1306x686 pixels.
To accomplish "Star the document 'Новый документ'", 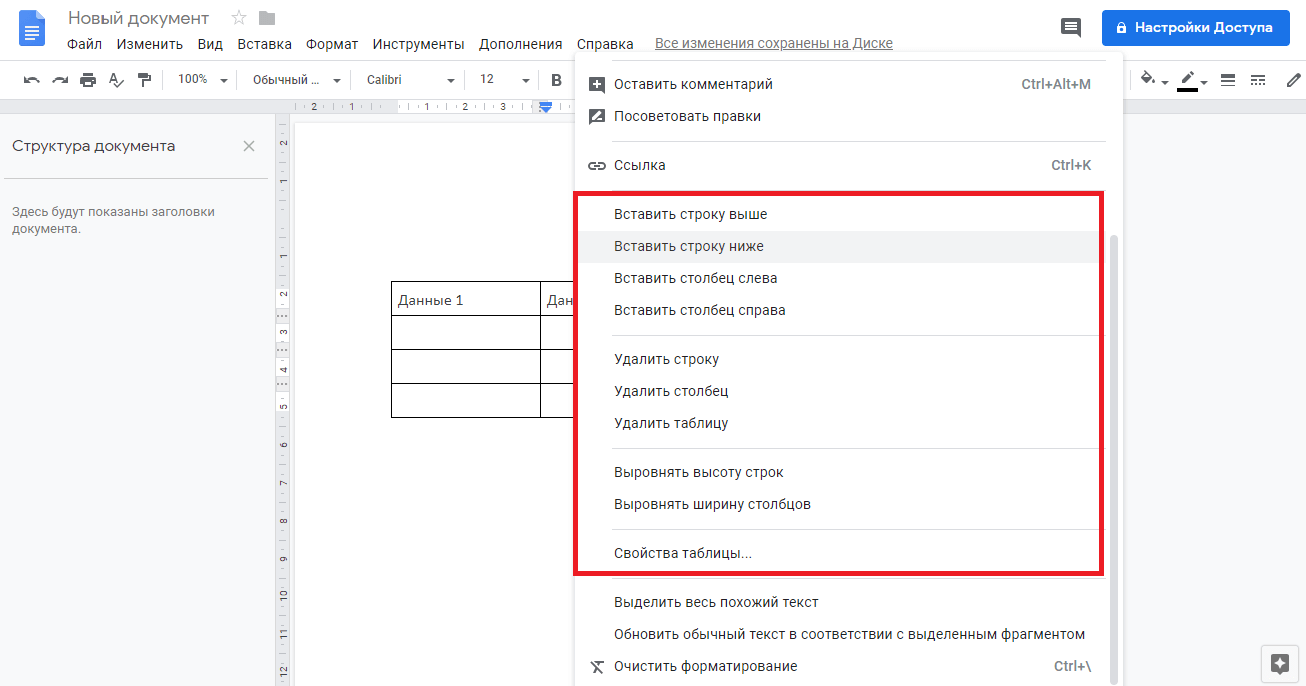I will (237, 17).
